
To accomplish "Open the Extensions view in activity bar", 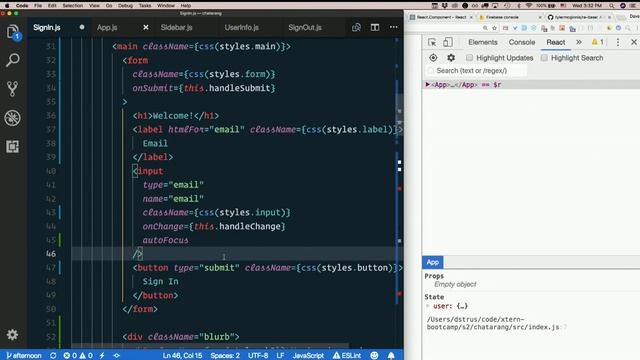I will click(x=13, y=147).
